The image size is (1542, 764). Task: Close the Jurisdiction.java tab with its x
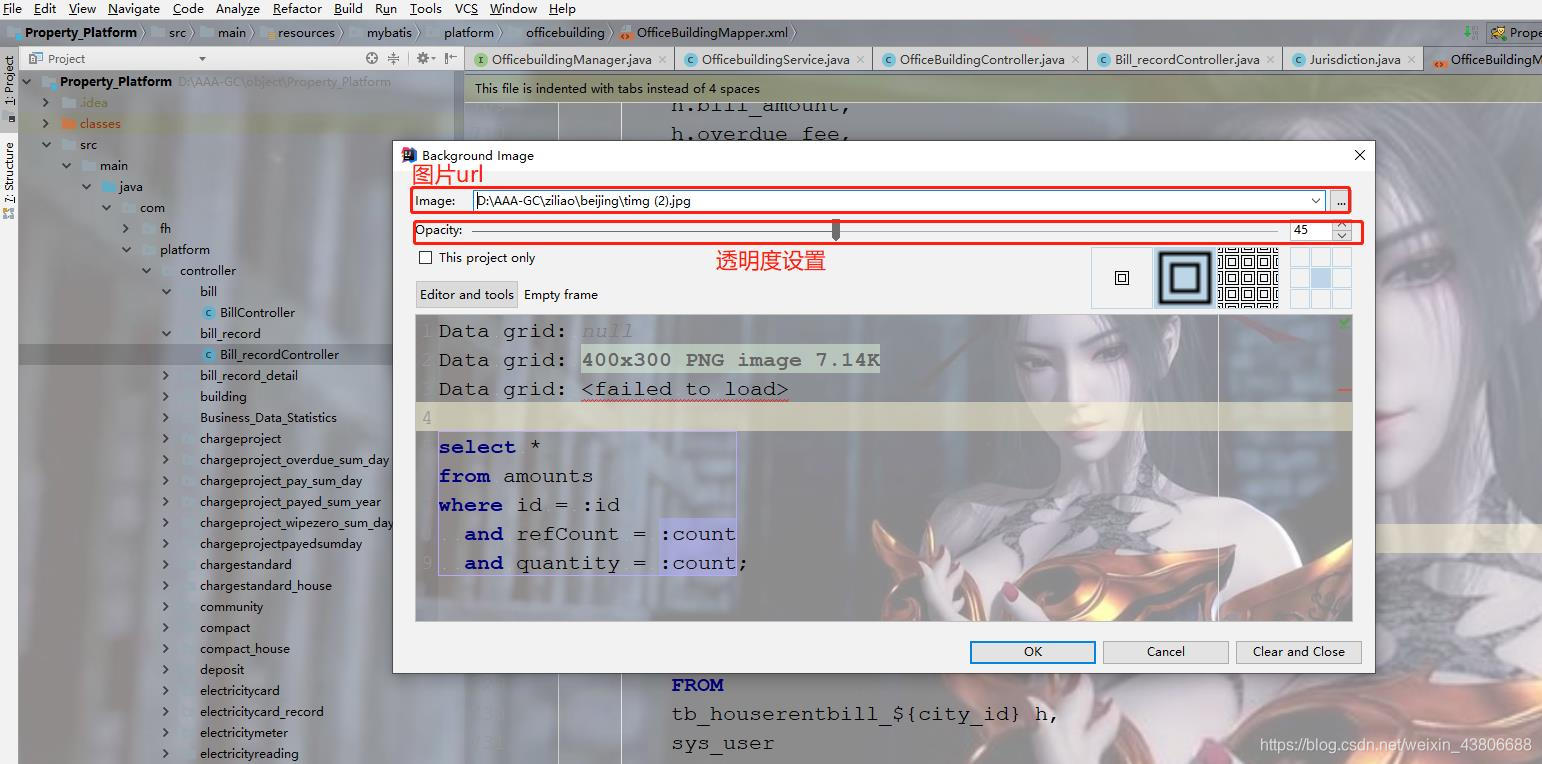(x=1411, y=59)
